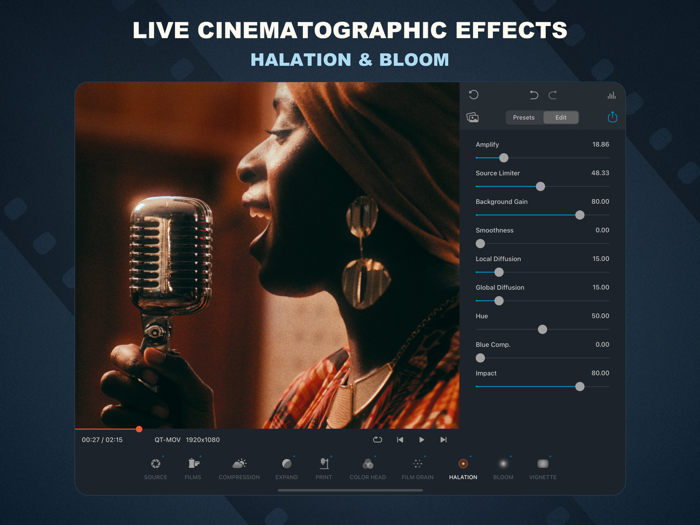Open the Vignette module
The height and width of the screenshot is (525, 700).
pos(542,468)
